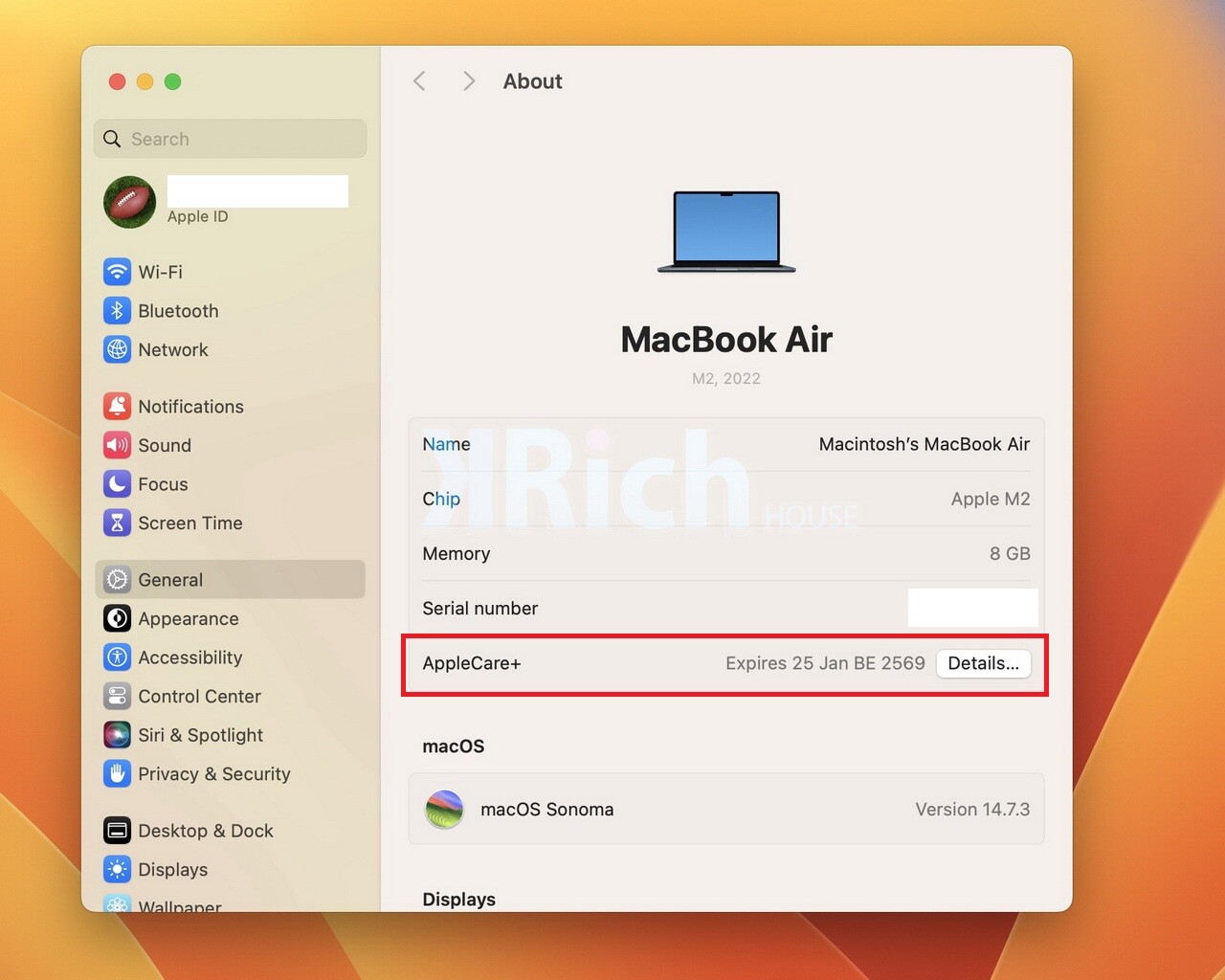Click the macOS Sonoma label
The height and width of the screenshot is (980, 1225).
coord(547,810)
